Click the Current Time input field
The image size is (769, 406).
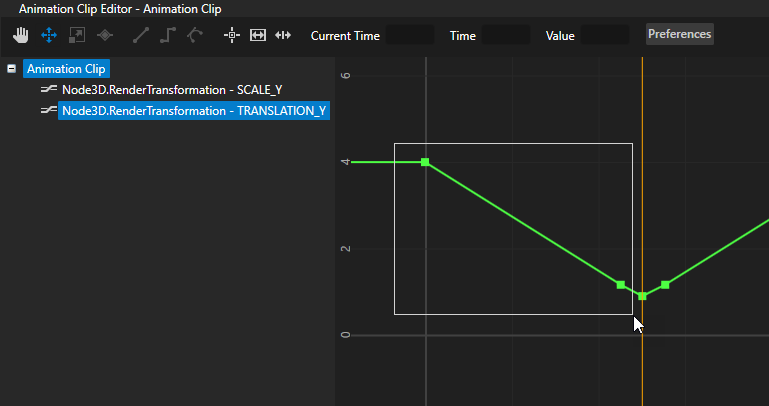pyautogui.click(x=410, y=35)
